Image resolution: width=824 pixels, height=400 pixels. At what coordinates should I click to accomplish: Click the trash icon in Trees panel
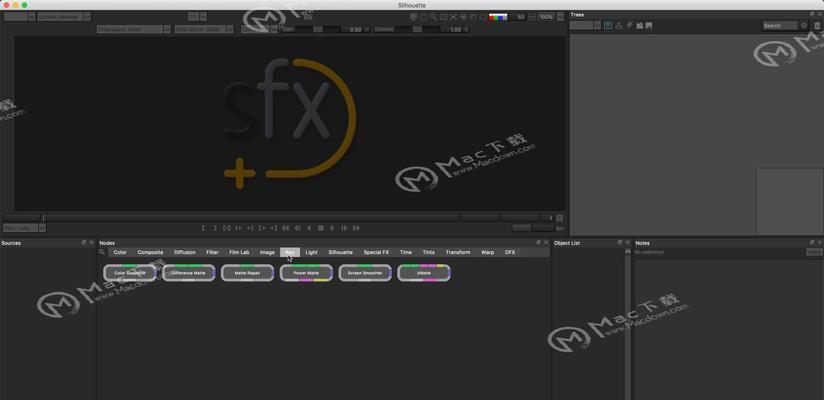point(817,25)
